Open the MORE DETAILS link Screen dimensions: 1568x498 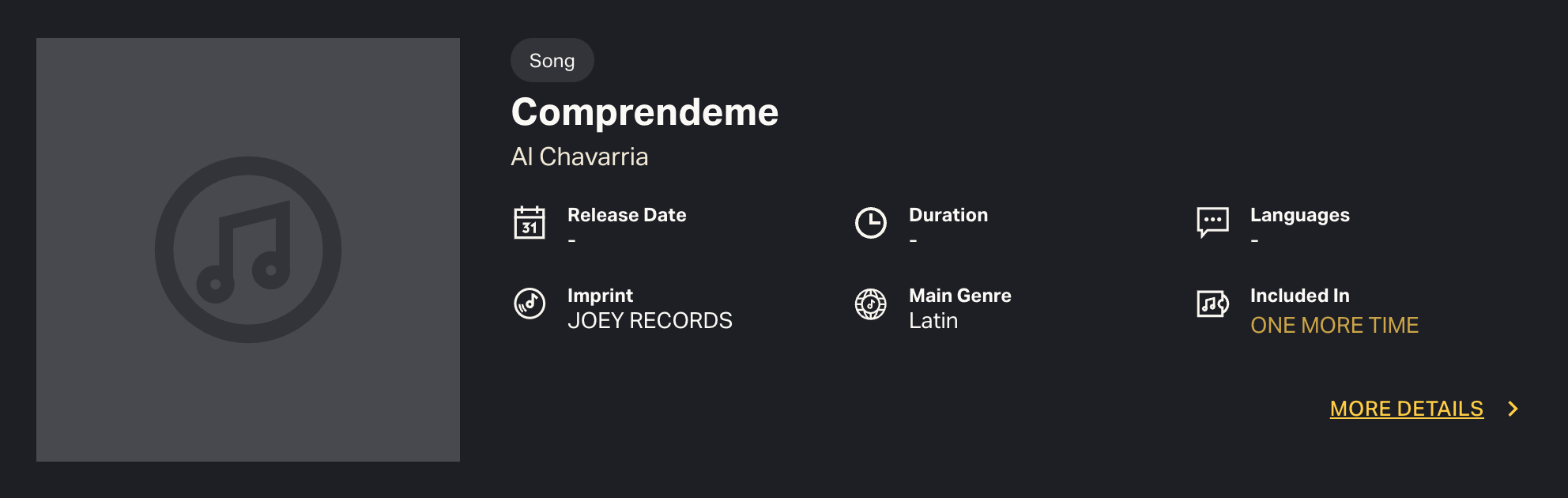pos(1406,409)
